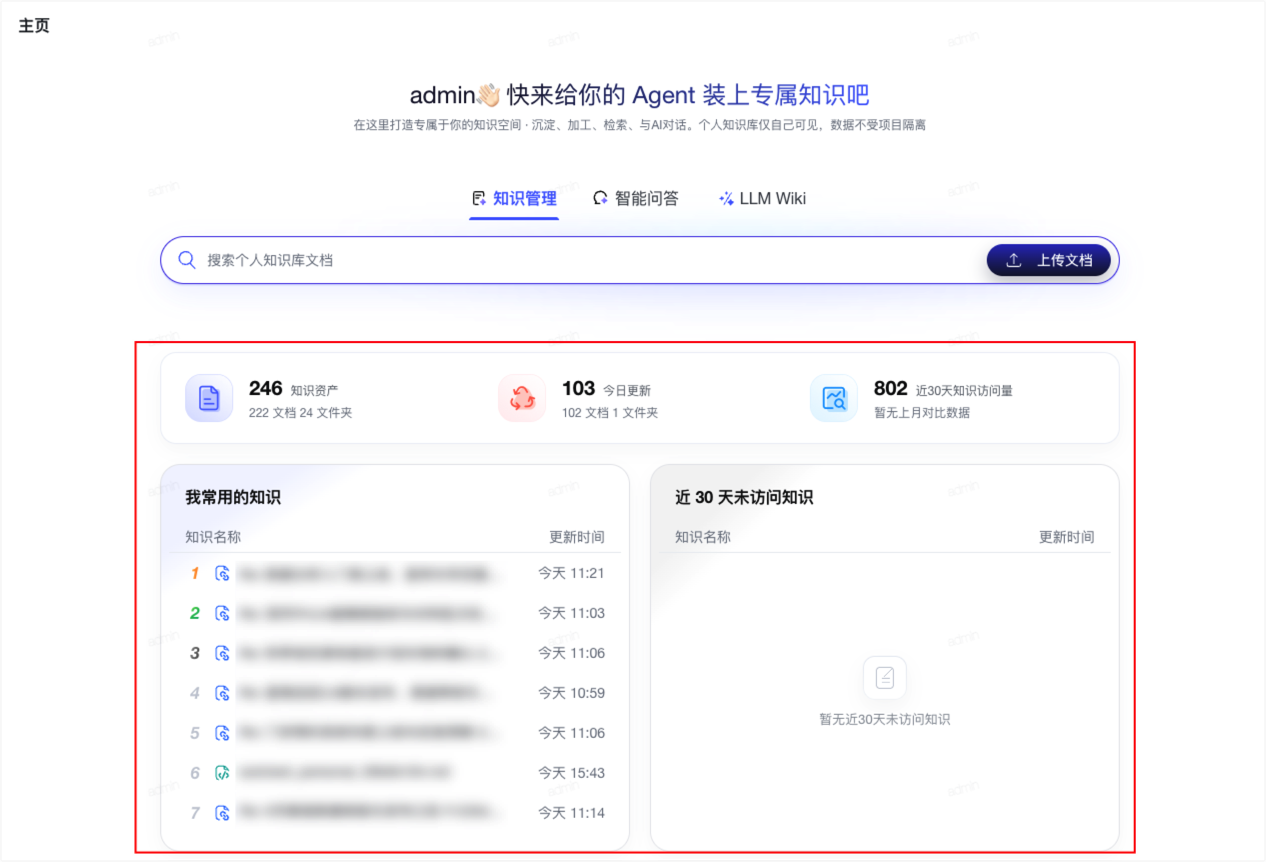Click the file icon in rank 5 row
The height and width of the screenshot is (862, 1266).
(223, 733)
